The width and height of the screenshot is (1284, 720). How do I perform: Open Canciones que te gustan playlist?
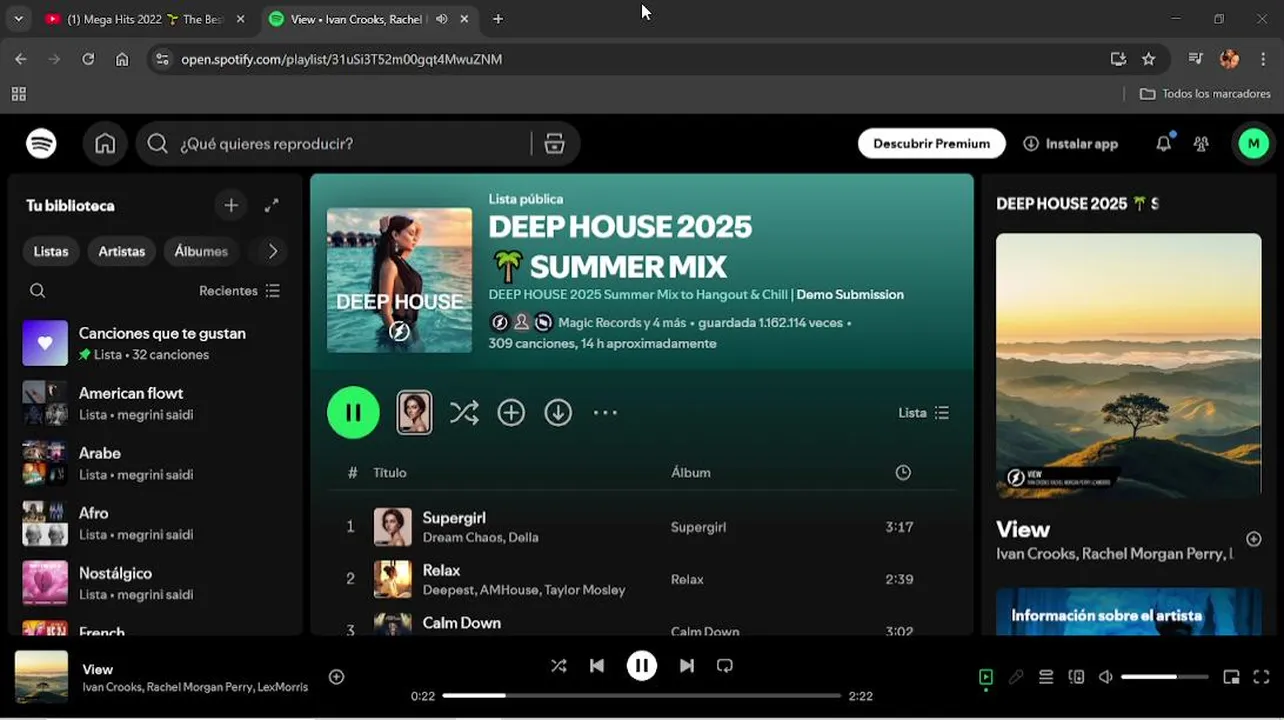(157, 343)
